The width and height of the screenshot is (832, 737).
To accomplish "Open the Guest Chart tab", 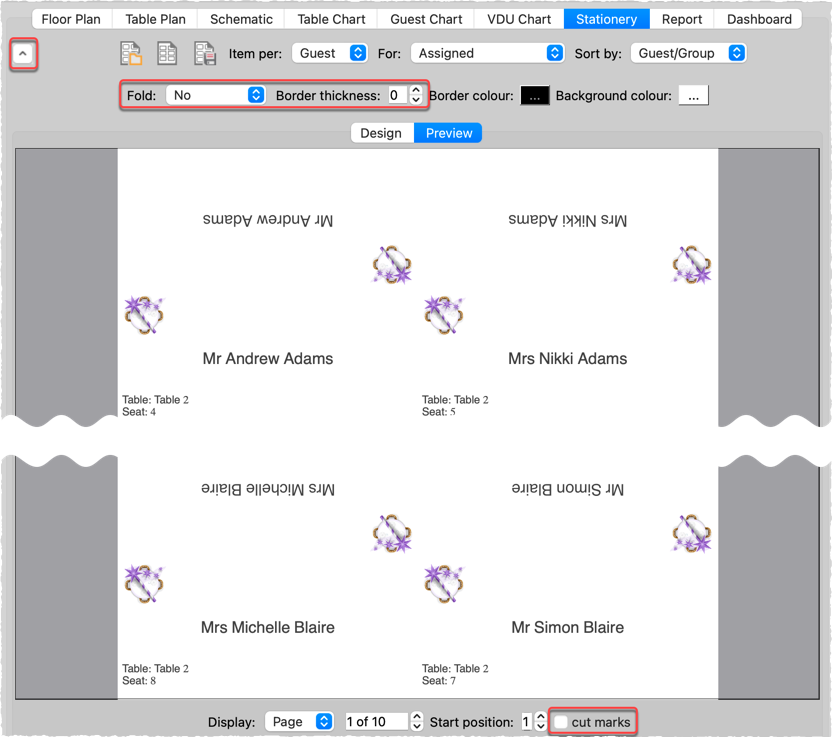I will tap(426, 19).
